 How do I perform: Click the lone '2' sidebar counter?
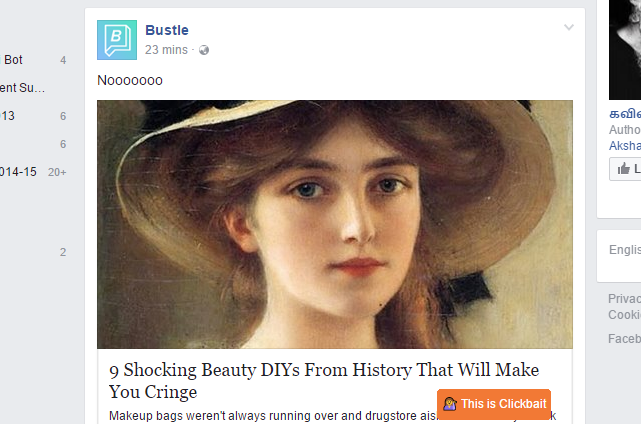pos(63,252)
